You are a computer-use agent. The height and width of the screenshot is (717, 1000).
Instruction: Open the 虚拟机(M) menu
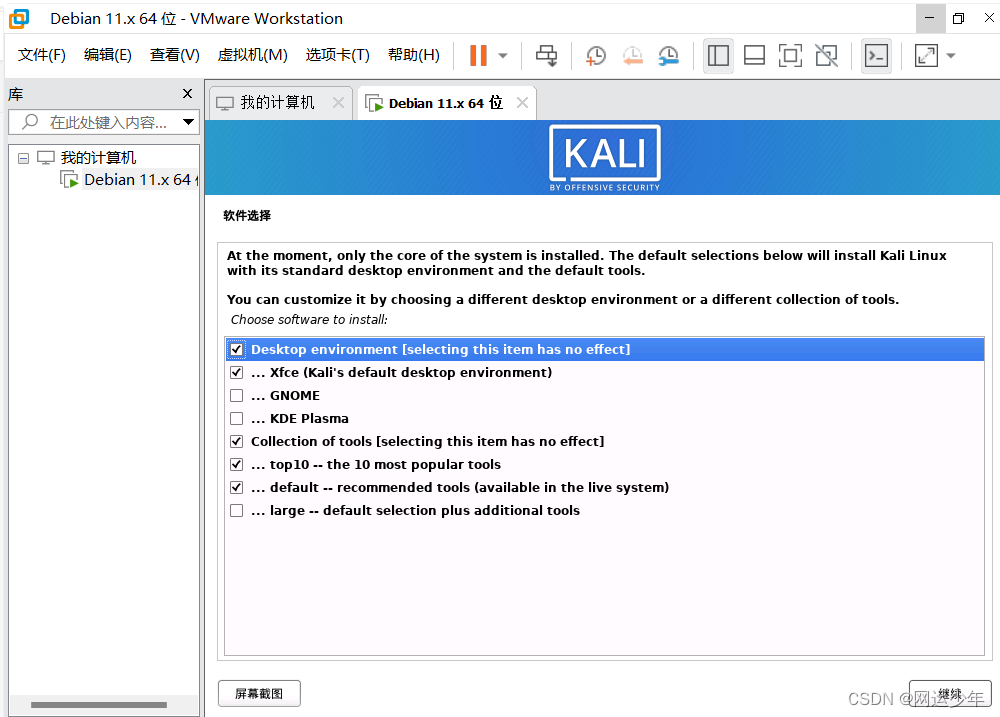253,55
